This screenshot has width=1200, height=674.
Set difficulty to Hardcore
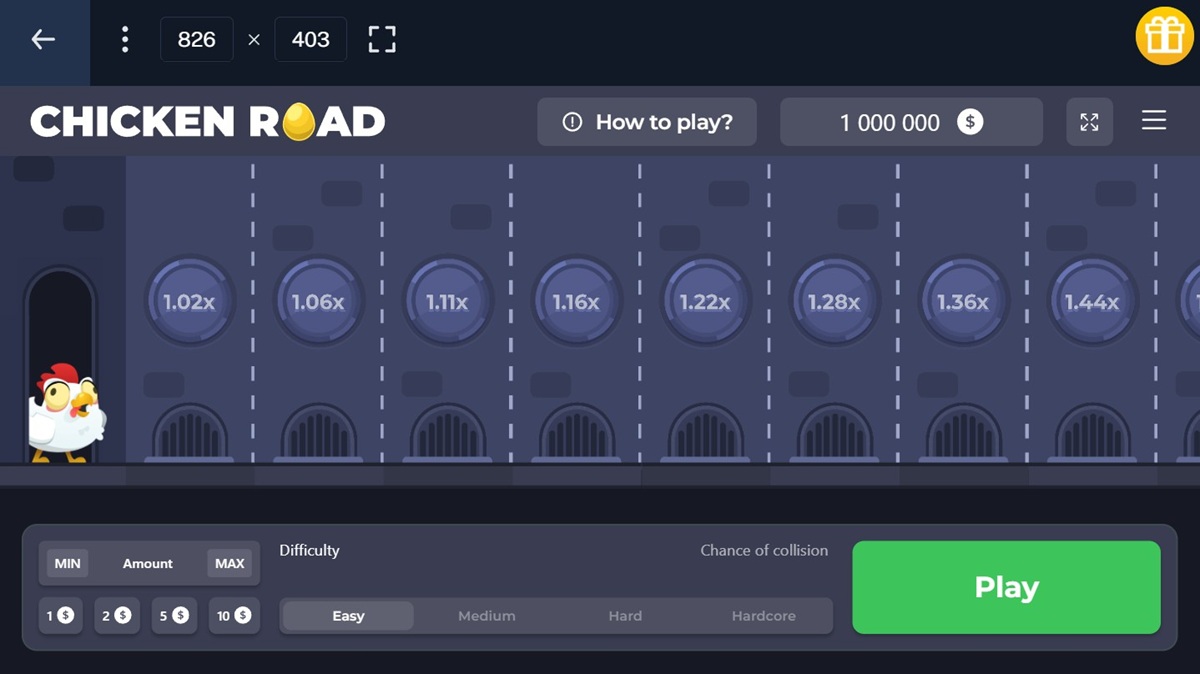tap(763, 616)
